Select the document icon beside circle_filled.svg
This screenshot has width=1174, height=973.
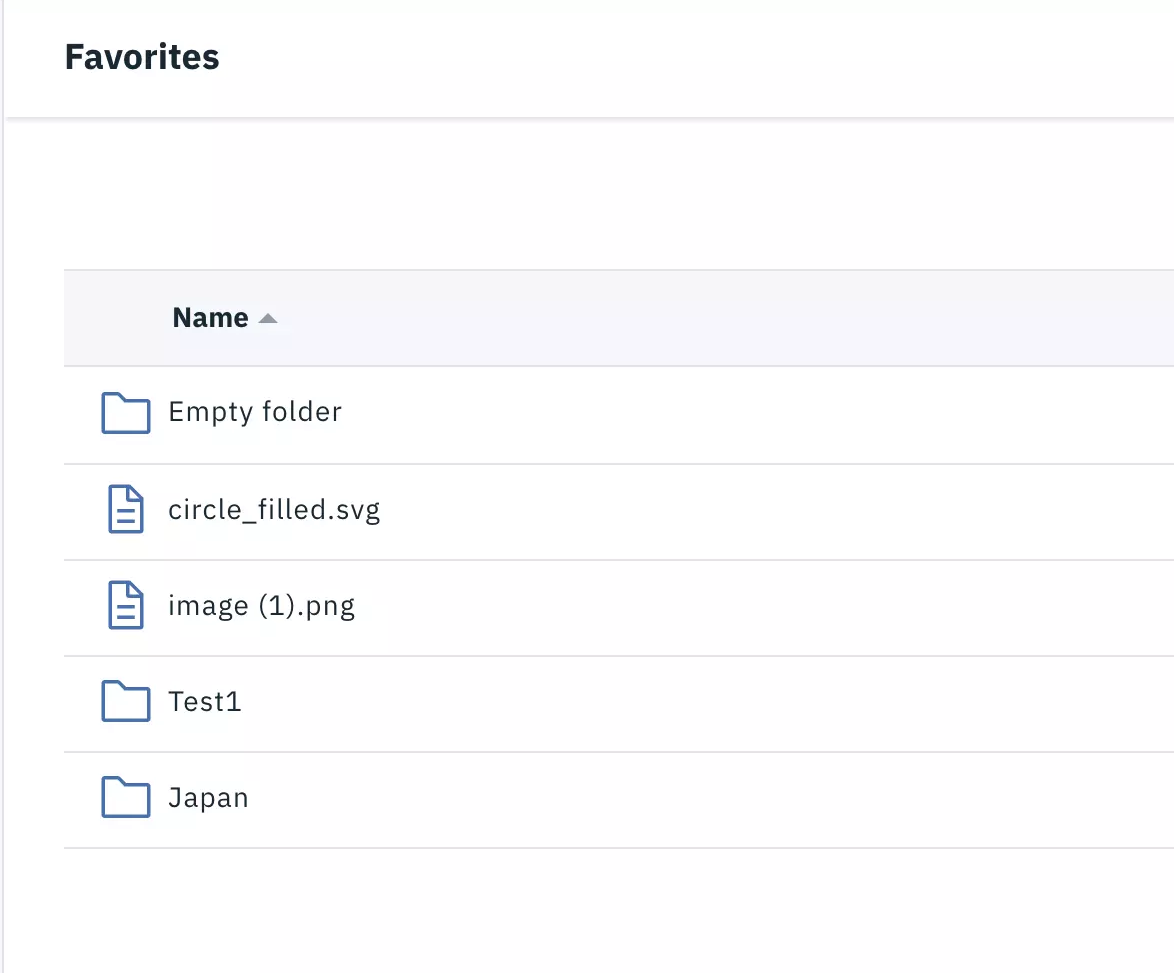[125, 509]
